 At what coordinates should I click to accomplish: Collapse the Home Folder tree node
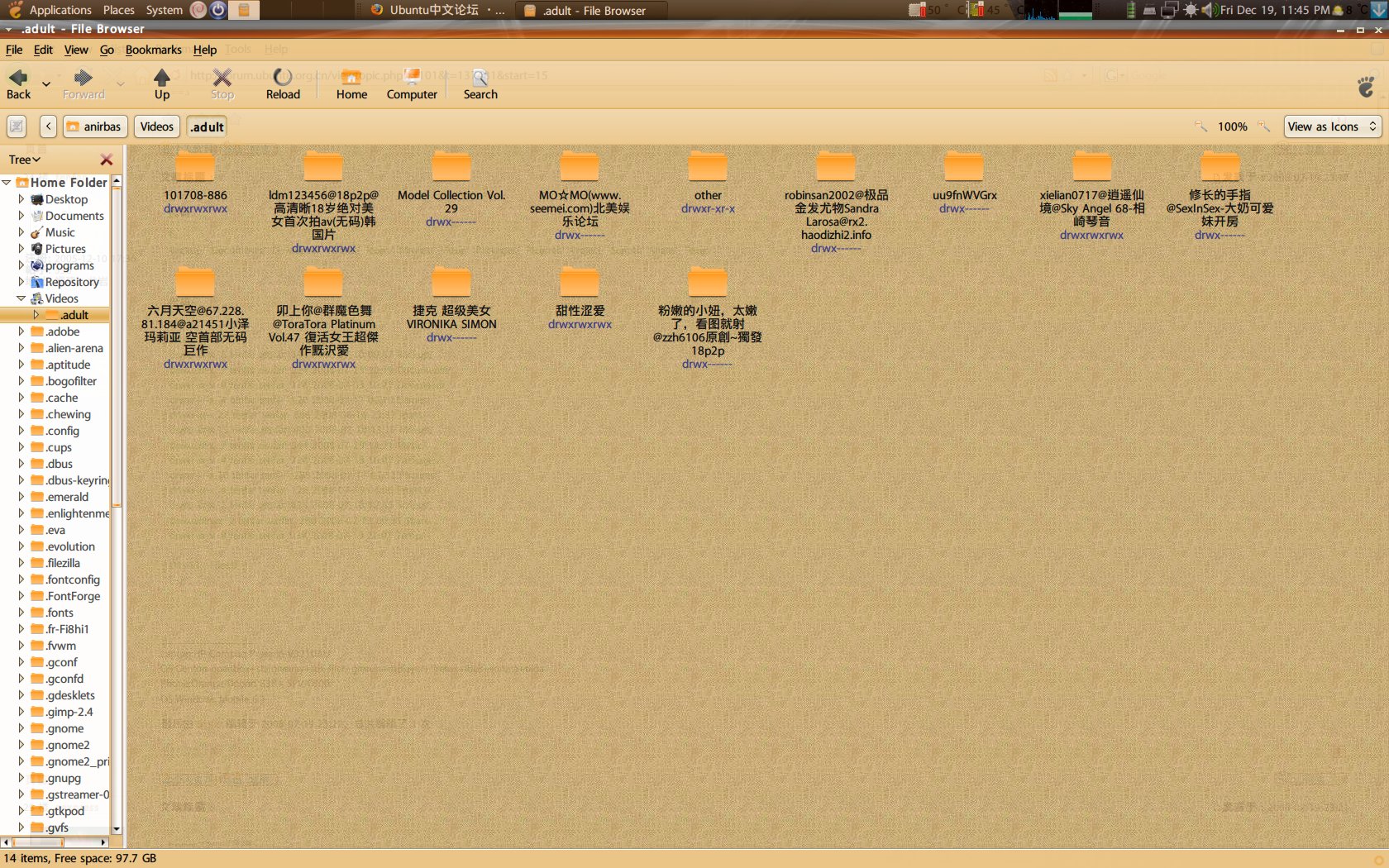[7, 182]
